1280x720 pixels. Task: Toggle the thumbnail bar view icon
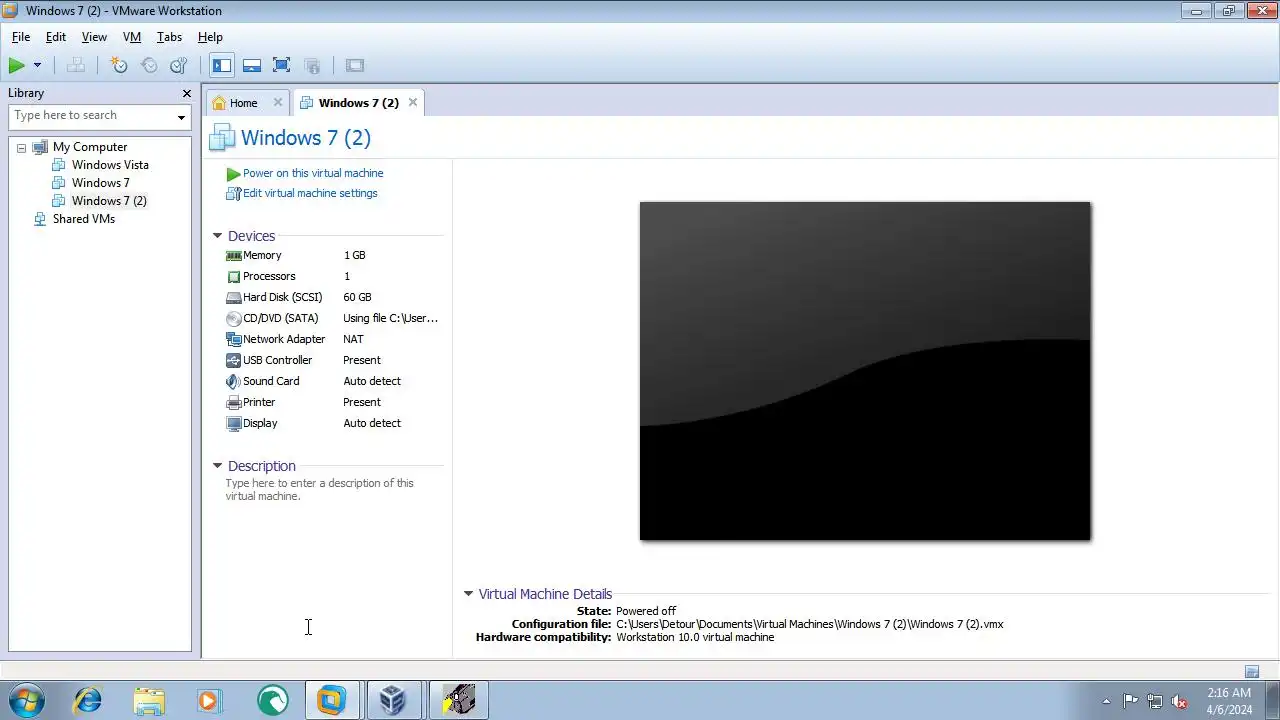[252, 66]
